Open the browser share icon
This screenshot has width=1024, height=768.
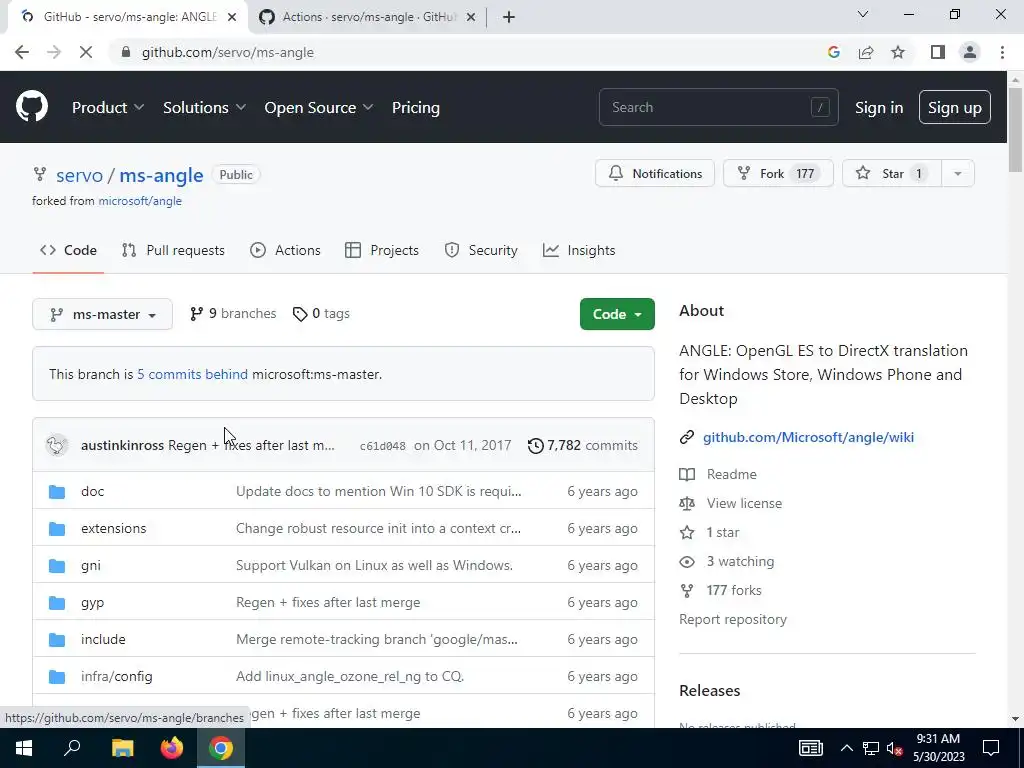tap(866, 52)
